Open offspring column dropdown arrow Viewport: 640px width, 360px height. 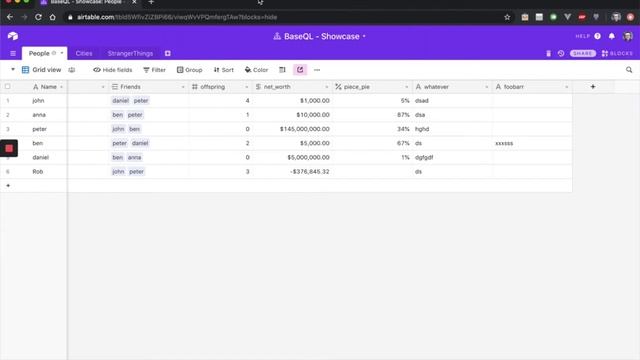coord(247,87)
